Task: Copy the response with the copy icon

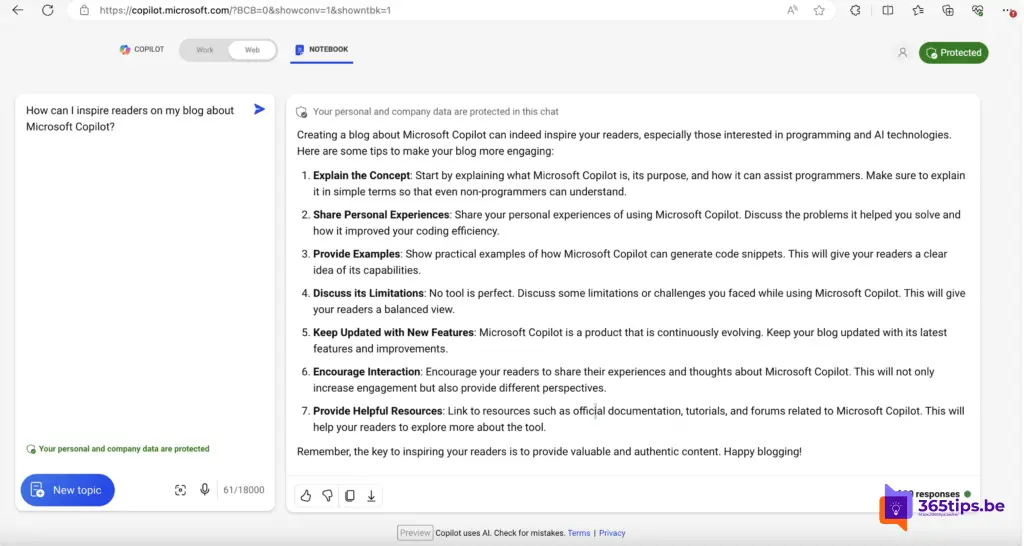Action: click(349, 495)
